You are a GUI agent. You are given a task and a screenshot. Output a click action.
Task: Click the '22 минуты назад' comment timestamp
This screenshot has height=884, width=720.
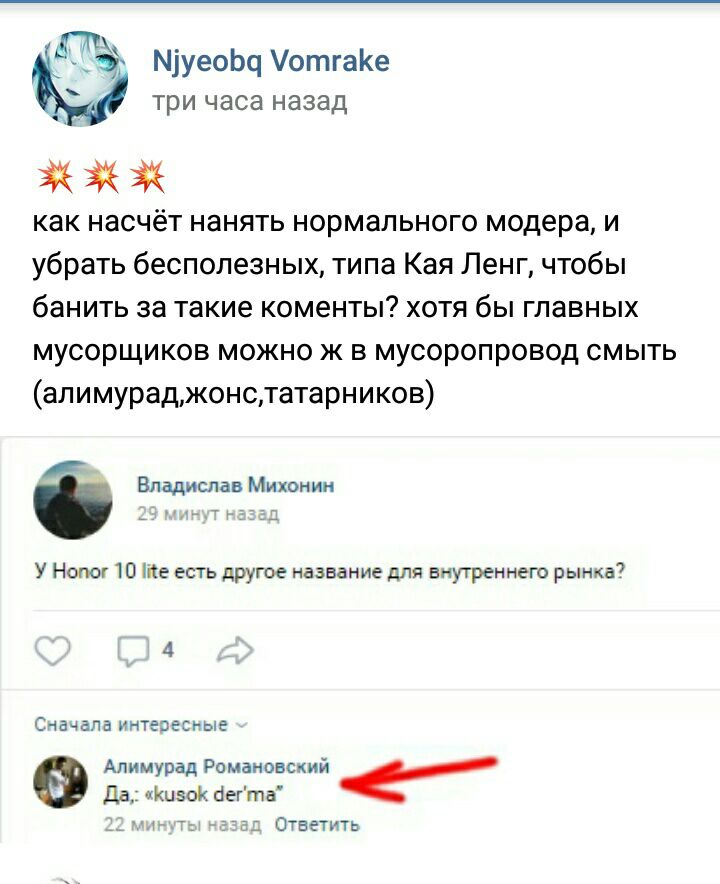[182, 825]
